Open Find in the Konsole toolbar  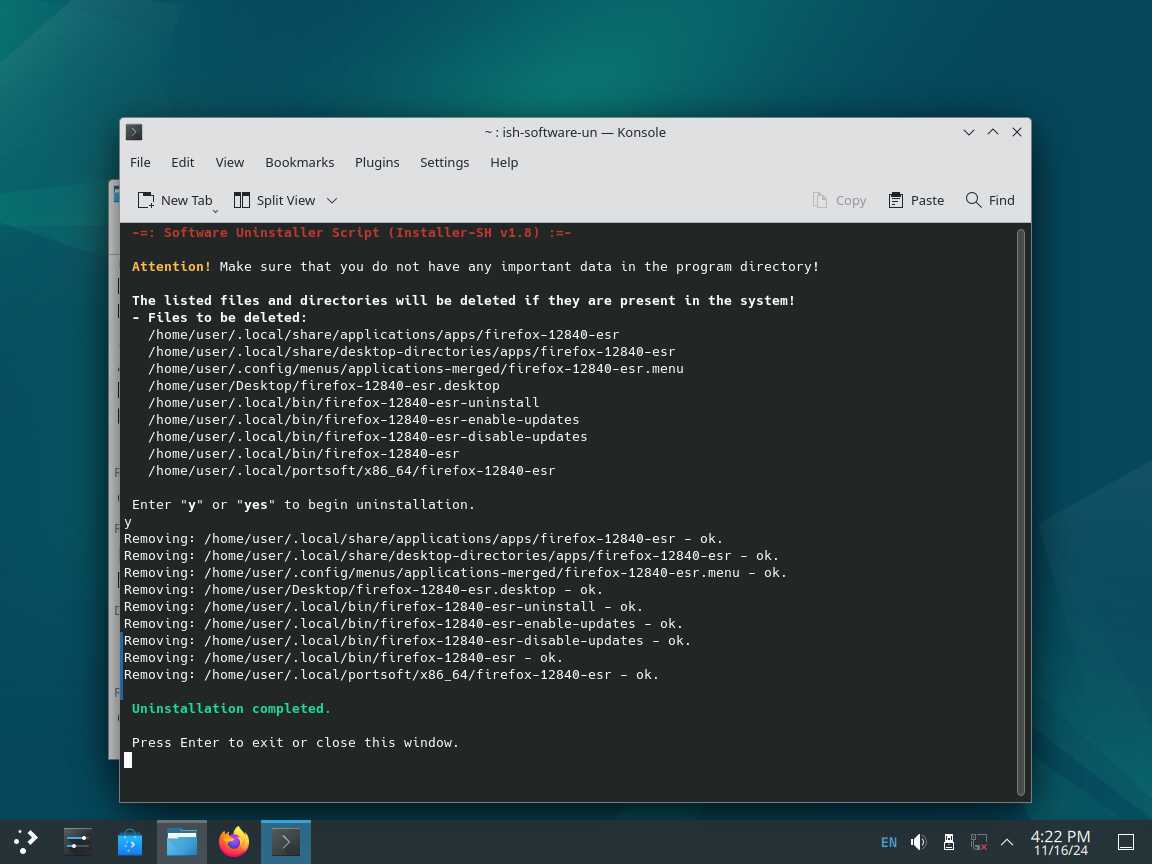click(990, 201)
